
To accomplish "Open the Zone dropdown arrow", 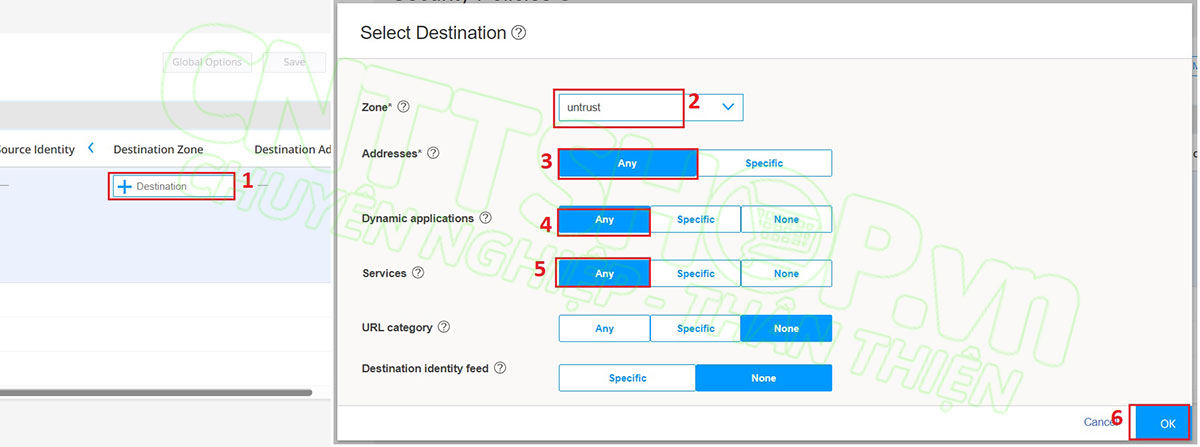I will [x=728, y=106].
